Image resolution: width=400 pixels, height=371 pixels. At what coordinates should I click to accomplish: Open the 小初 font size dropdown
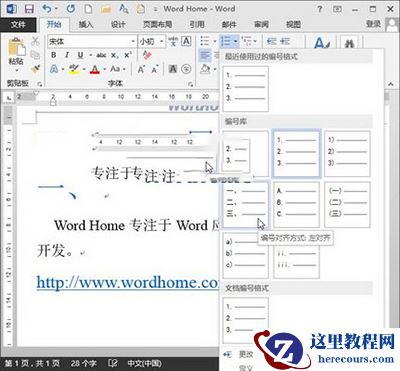[162, 41]
